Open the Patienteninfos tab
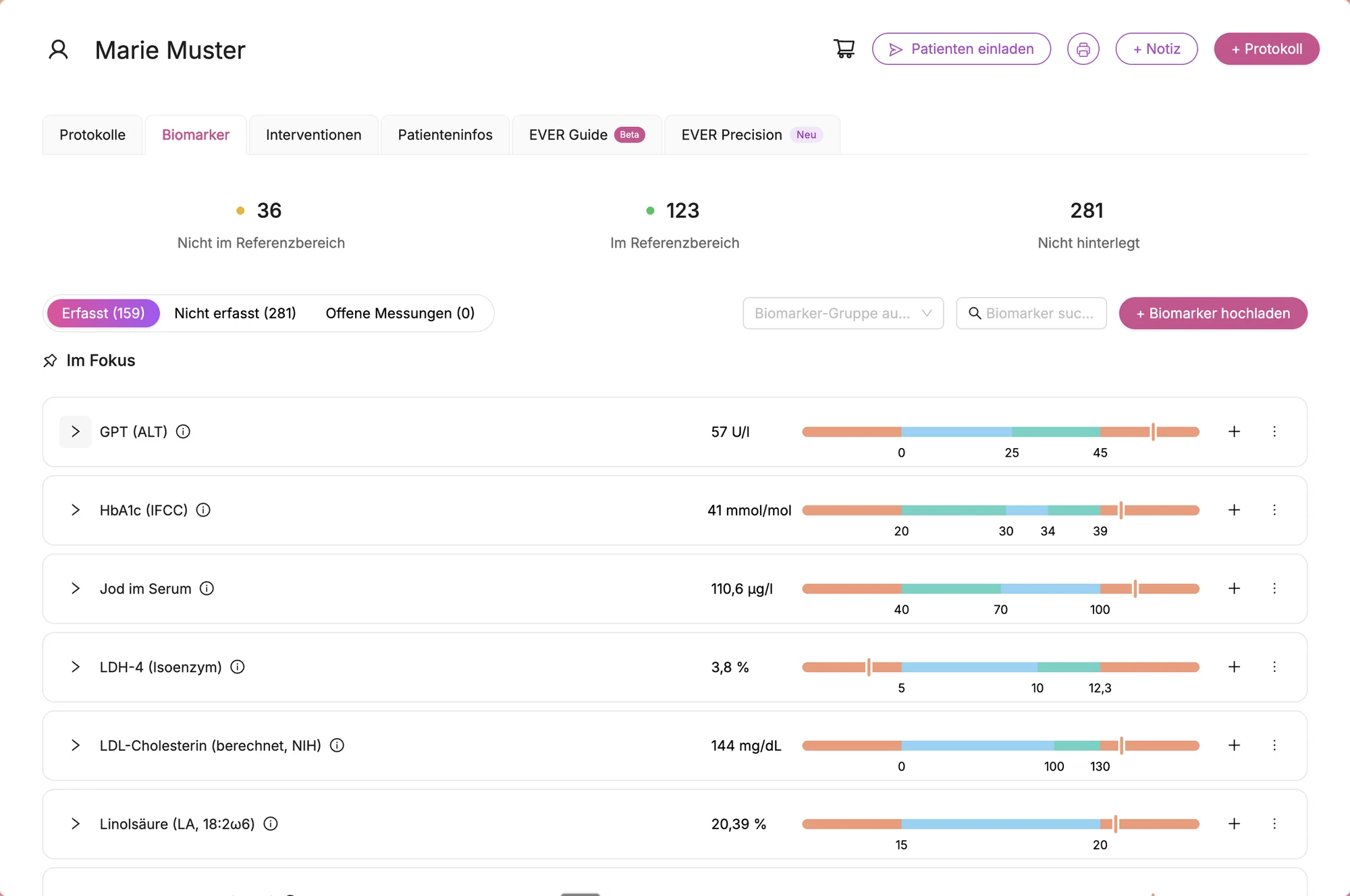Screen dimensions: 1350x896 click(445, 135)
